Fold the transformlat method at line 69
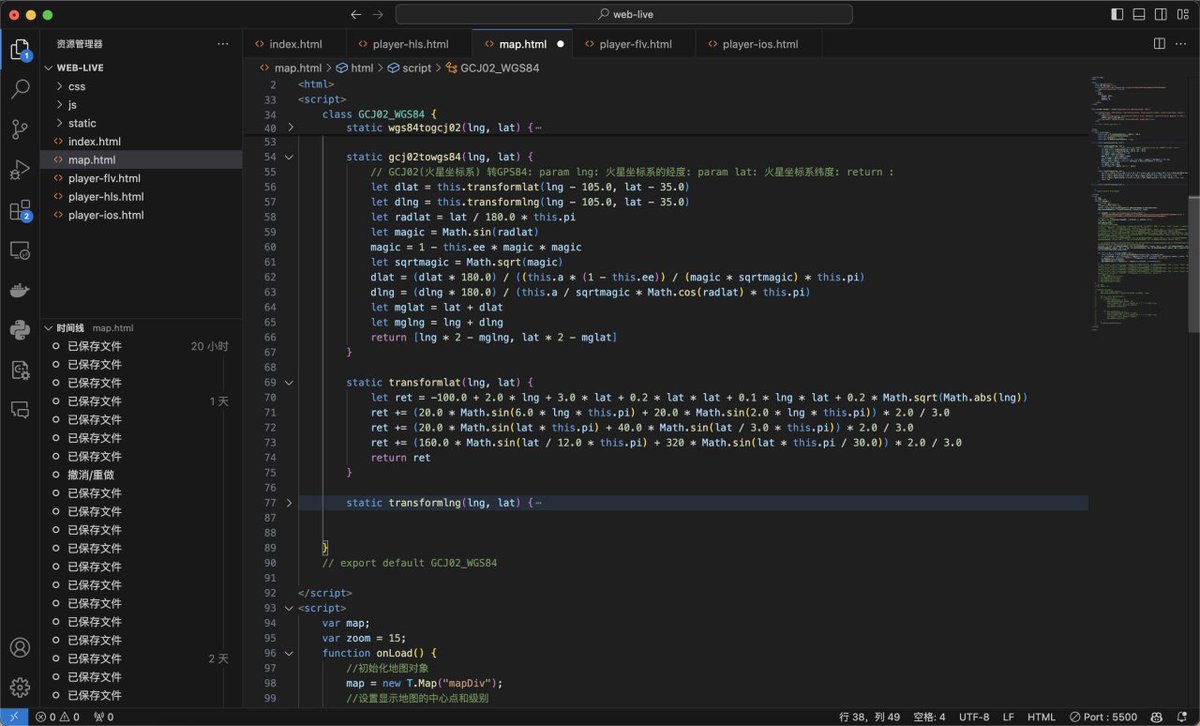Screen dimensions: 1200x726 [290, 382]
